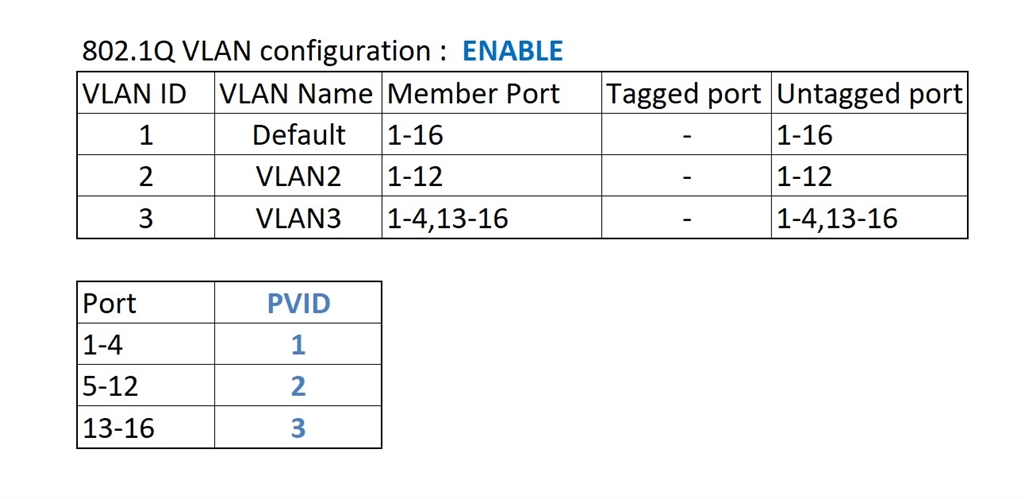
Task: Click the tagged port dash for VLAN3
Action: [x=687, y=218]
